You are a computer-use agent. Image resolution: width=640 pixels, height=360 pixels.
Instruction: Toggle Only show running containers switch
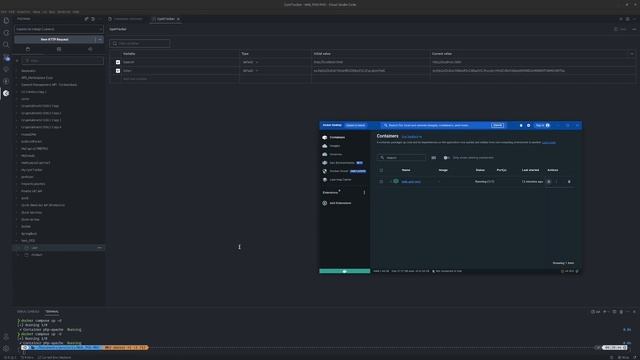(447, 158)
